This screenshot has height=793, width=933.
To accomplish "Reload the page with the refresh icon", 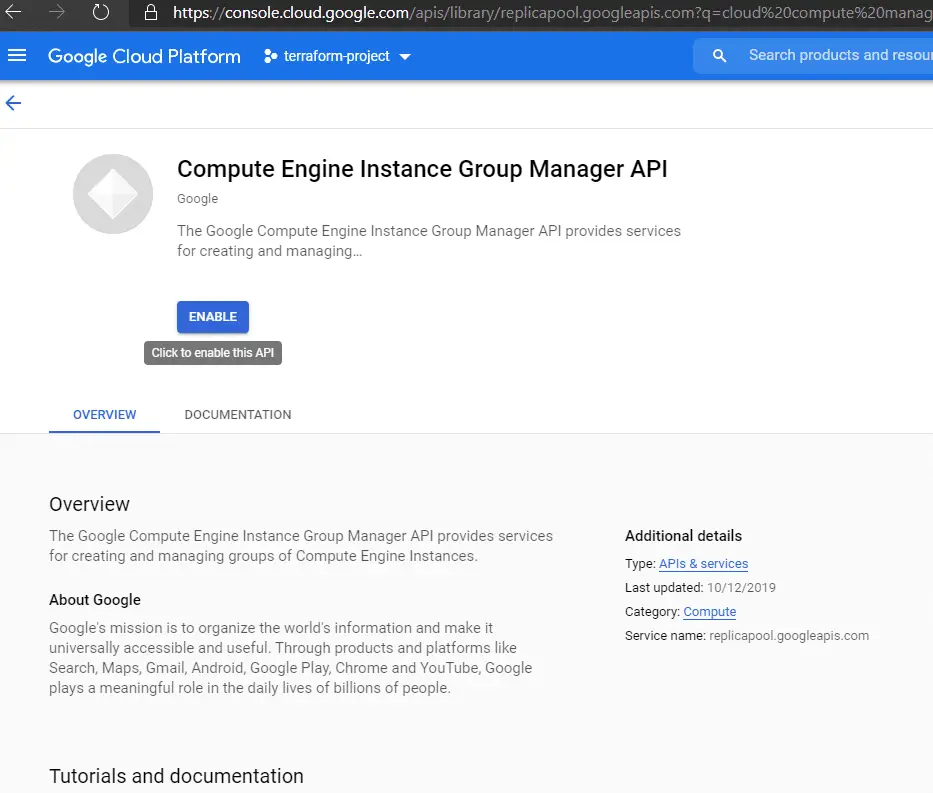I will coord(100,12).
